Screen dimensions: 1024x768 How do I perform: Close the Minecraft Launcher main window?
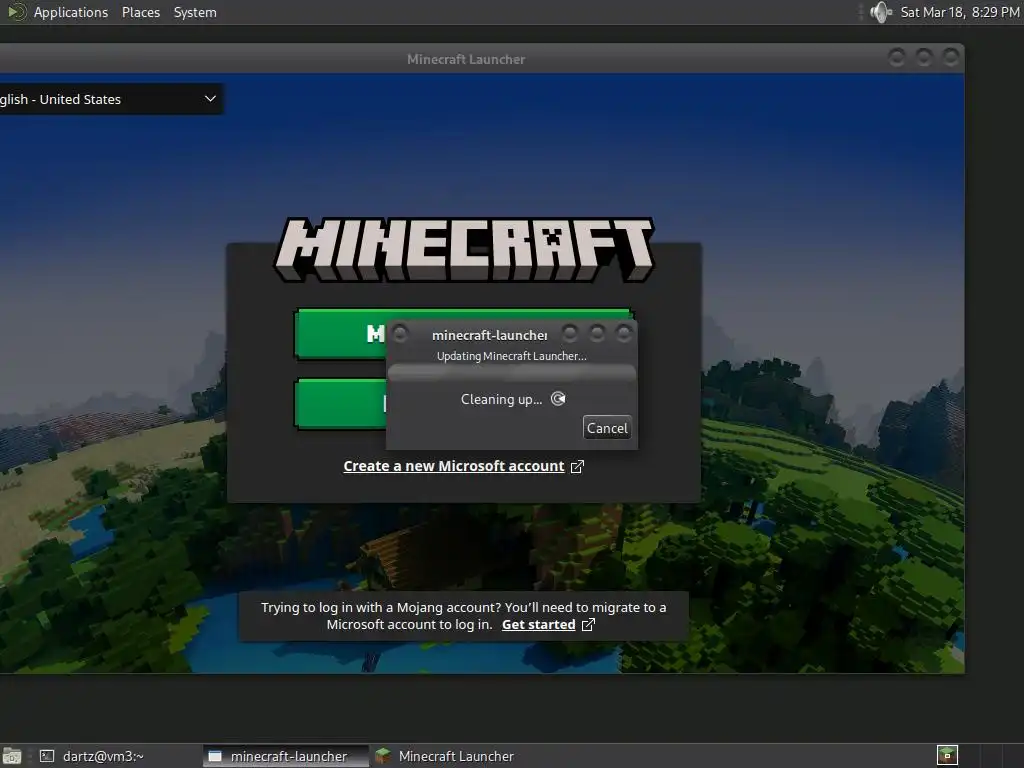click(x=951, y=57)
